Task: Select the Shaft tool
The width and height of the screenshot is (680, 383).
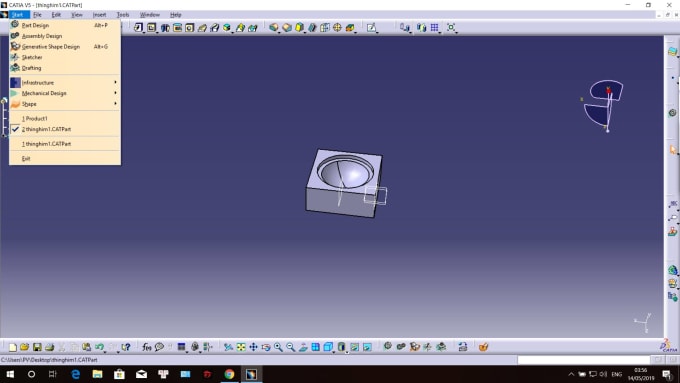Action: [165, 28]
